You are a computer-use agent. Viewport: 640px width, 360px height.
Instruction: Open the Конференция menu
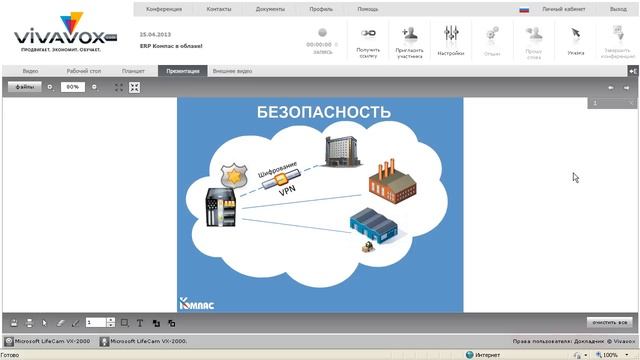(x=164, y=9)
